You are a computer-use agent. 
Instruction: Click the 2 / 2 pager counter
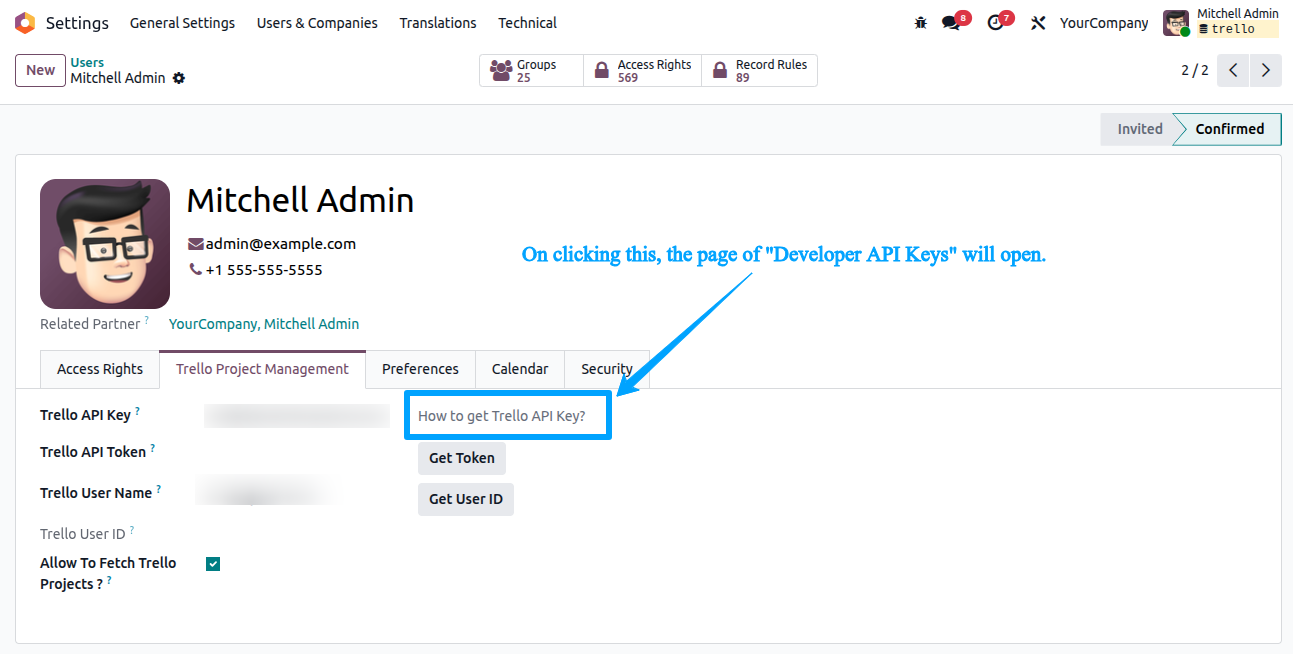(x=1195, y=70)
